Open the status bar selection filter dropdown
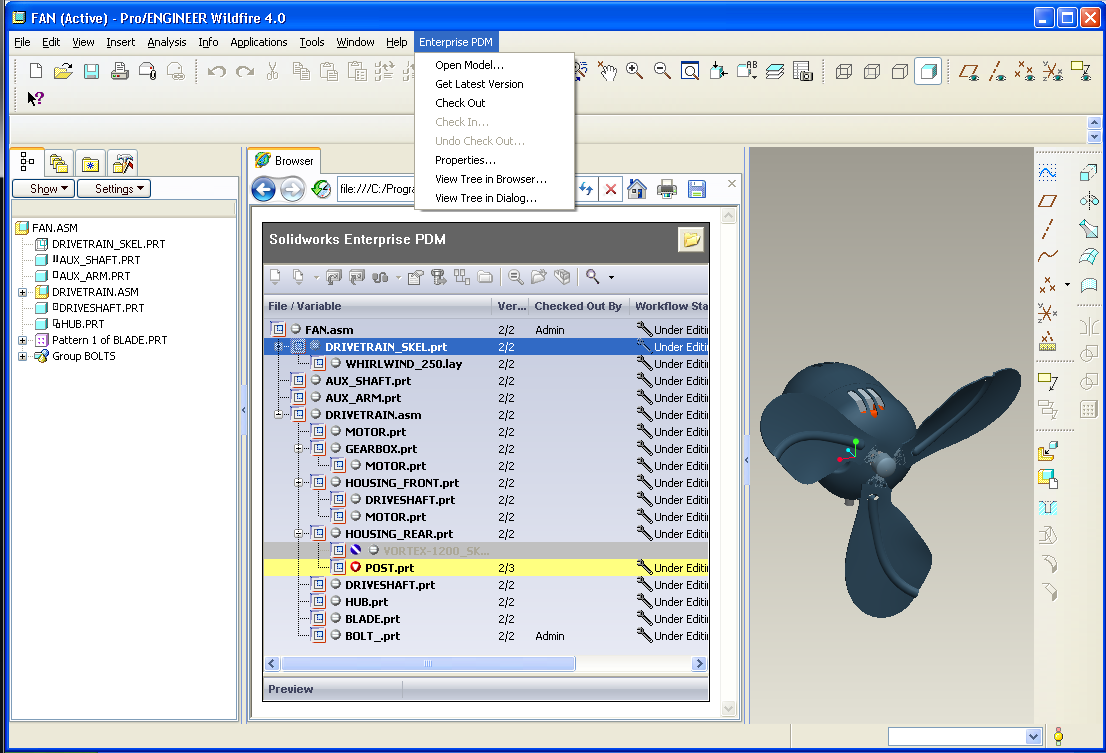This screenshot has width=1106, height=753. coord(1033,737)
